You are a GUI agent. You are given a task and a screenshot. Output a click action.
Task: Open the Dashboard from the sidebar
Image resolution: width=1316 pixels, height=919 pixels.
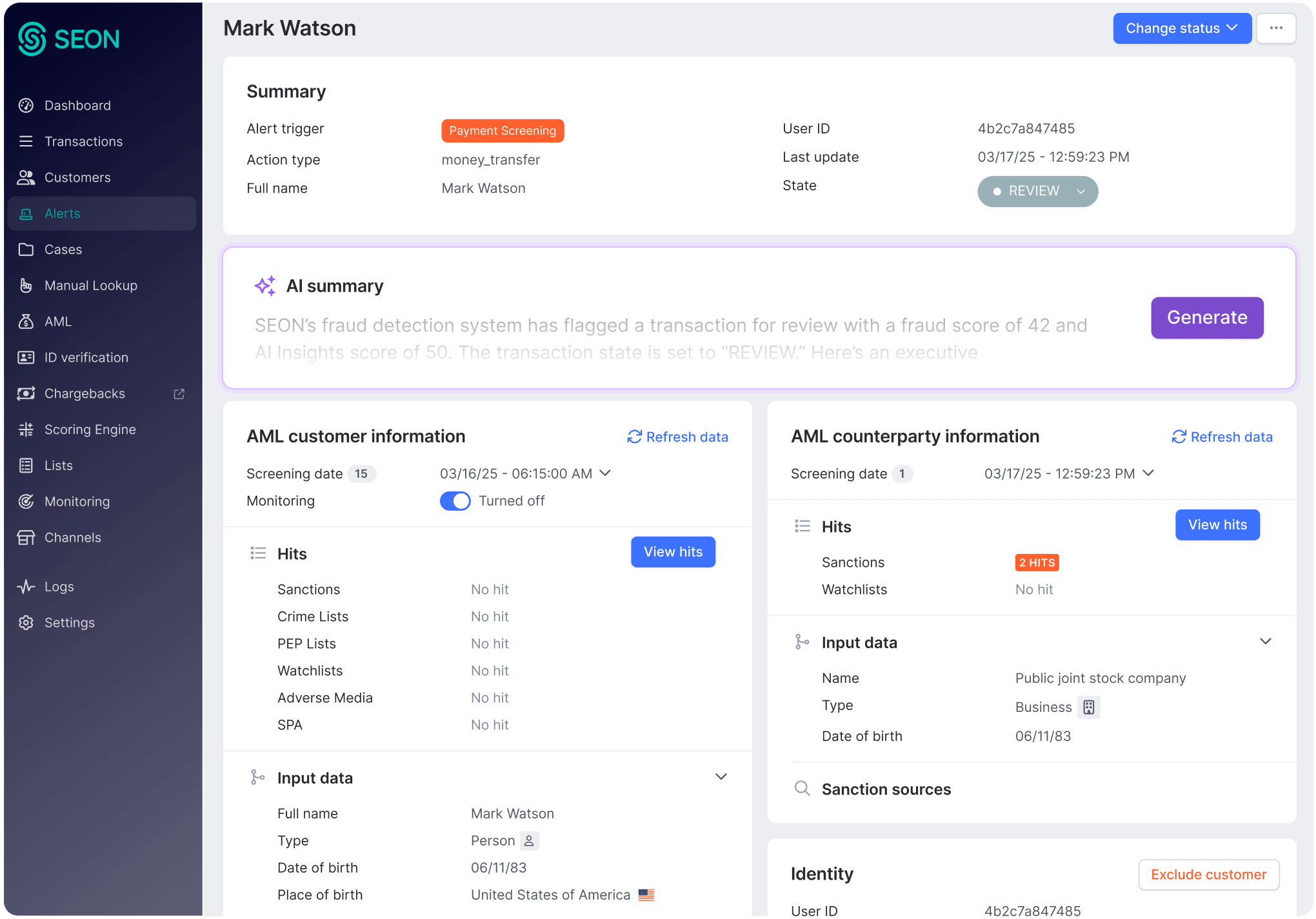click(77, 105)
